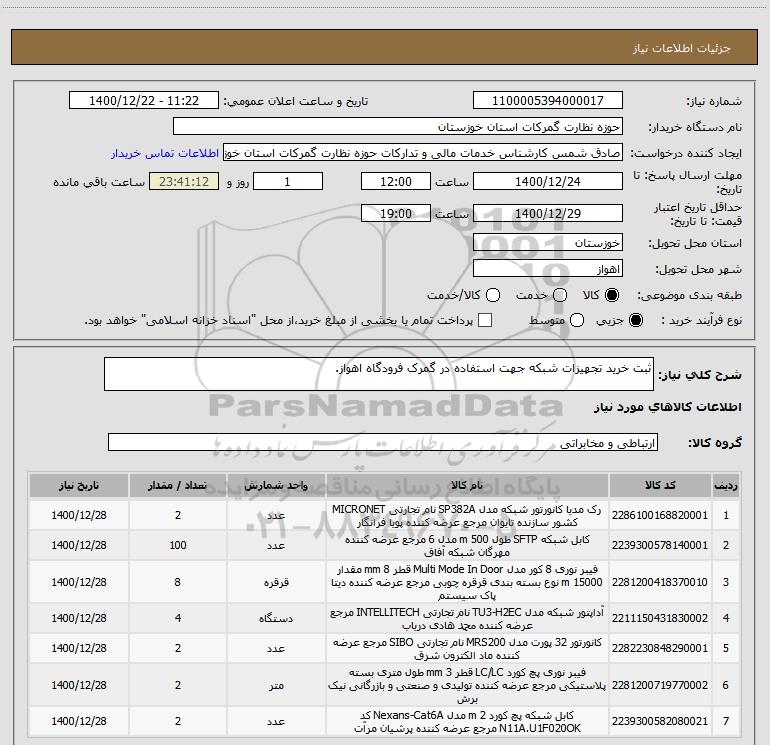770x745 pixels.
Task: Click product code 2286100168820001
Action: point(660,515)
